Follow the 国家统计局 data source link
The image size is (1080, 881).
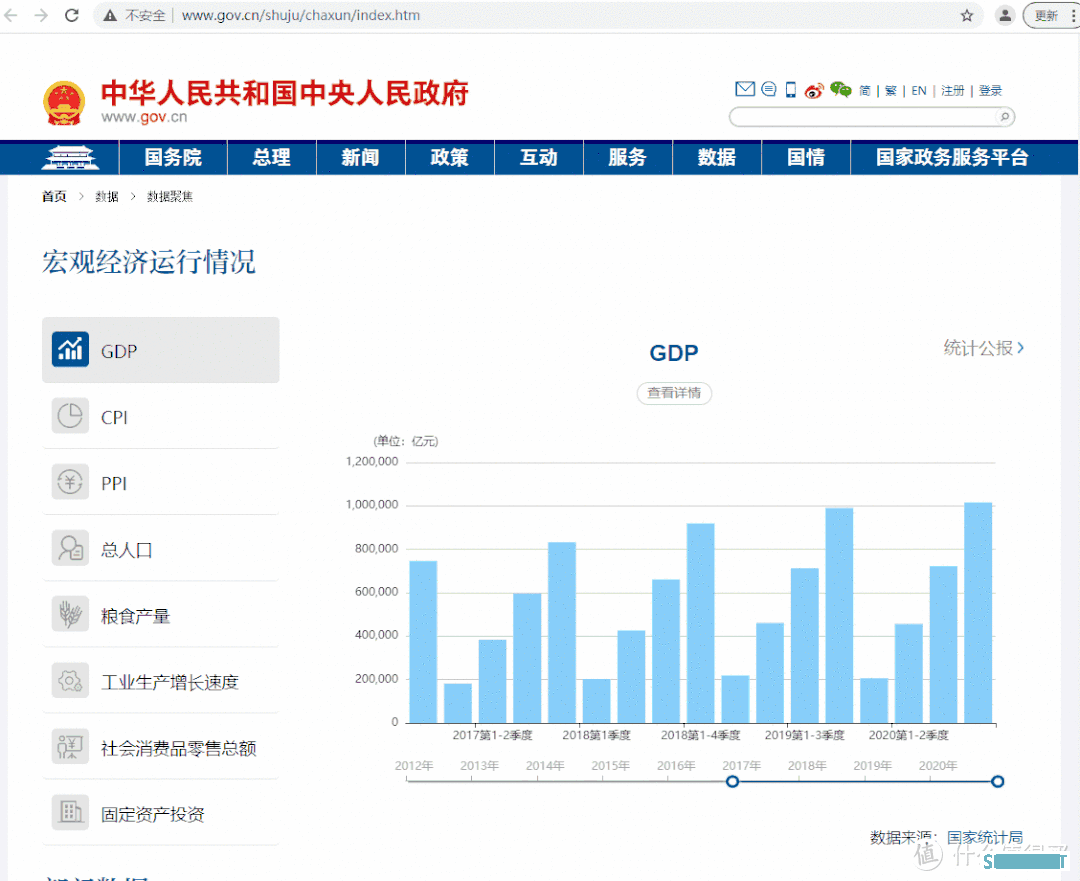click(x=985, y=837)
